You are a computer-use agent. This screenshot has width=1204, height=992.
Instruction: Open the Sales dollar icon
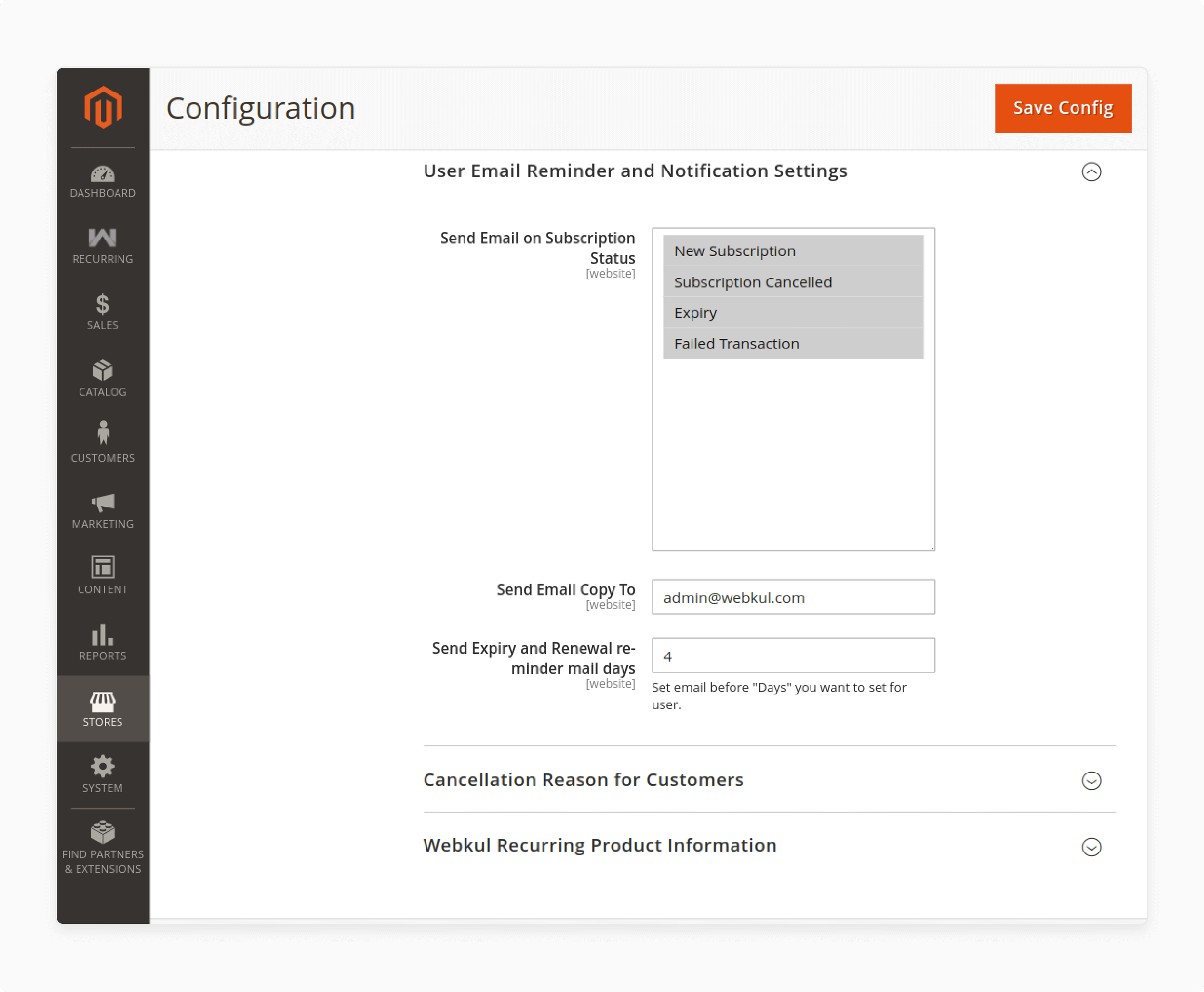[103, 304]
